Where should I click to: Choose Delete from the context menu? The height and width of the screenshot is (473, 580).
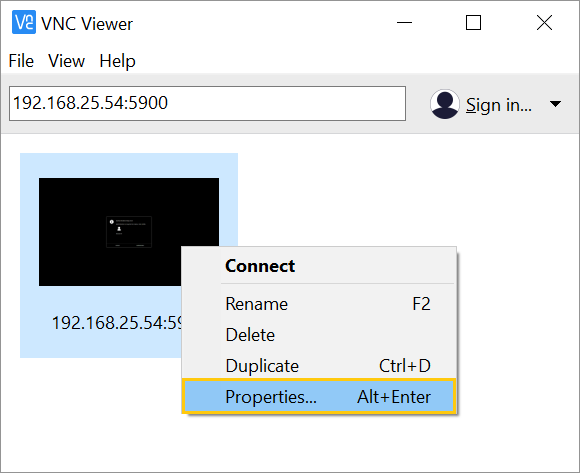[319, 335]
